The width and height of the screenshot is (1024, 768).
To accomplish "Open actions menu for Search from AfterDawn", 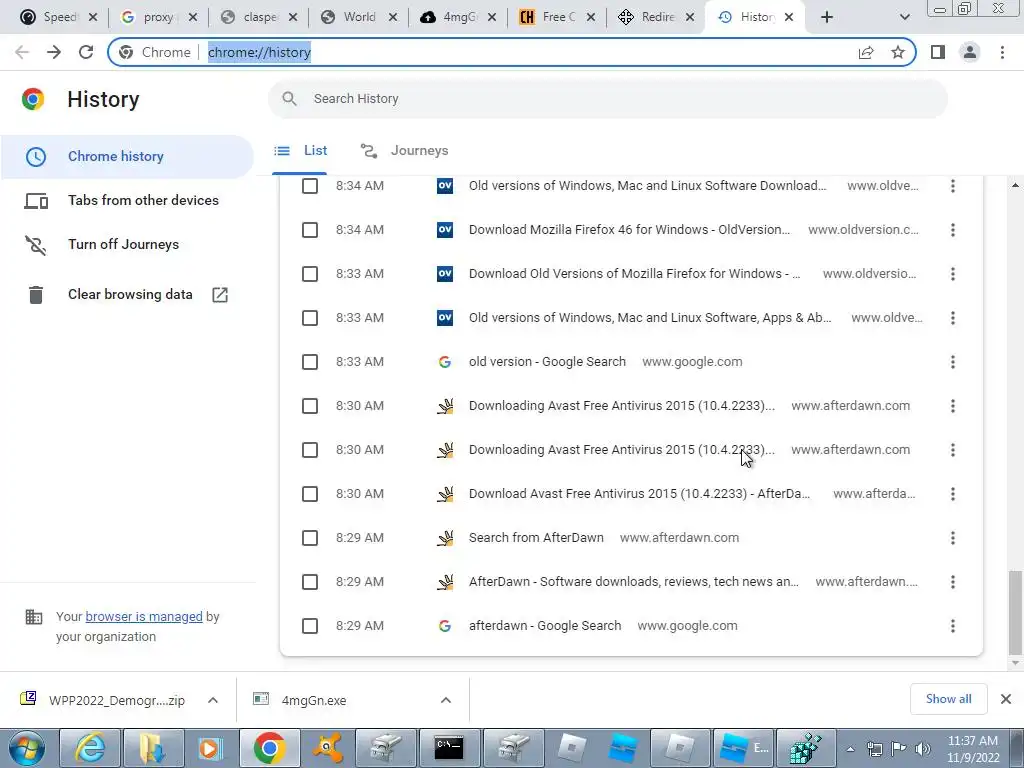I will (x=953, y=538).
